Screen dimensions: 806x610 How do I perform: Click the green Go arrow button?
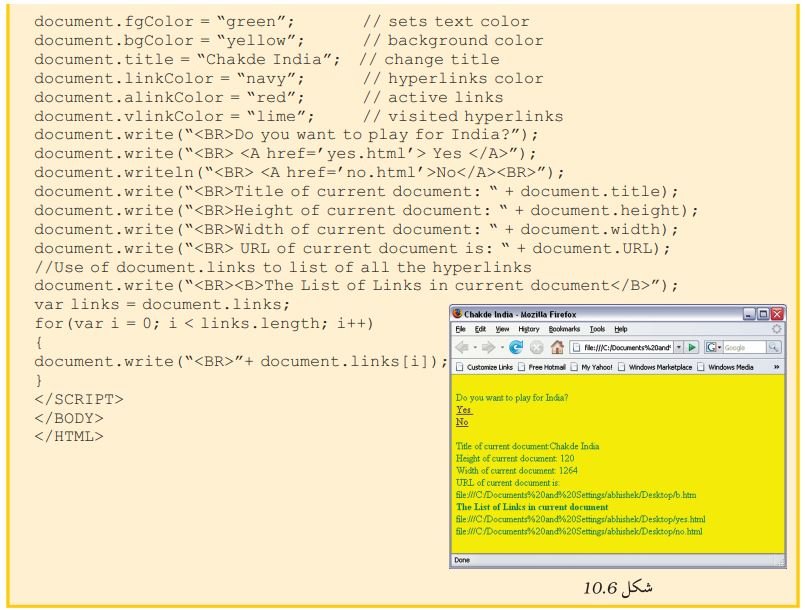point(692,347)
